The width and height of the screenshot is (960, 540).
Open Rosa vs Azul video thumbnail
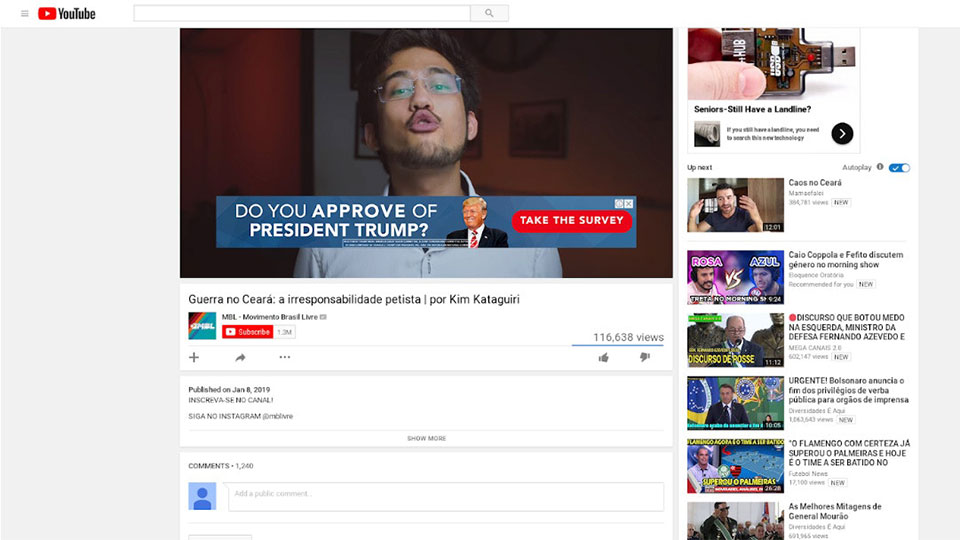click(735, 277)
